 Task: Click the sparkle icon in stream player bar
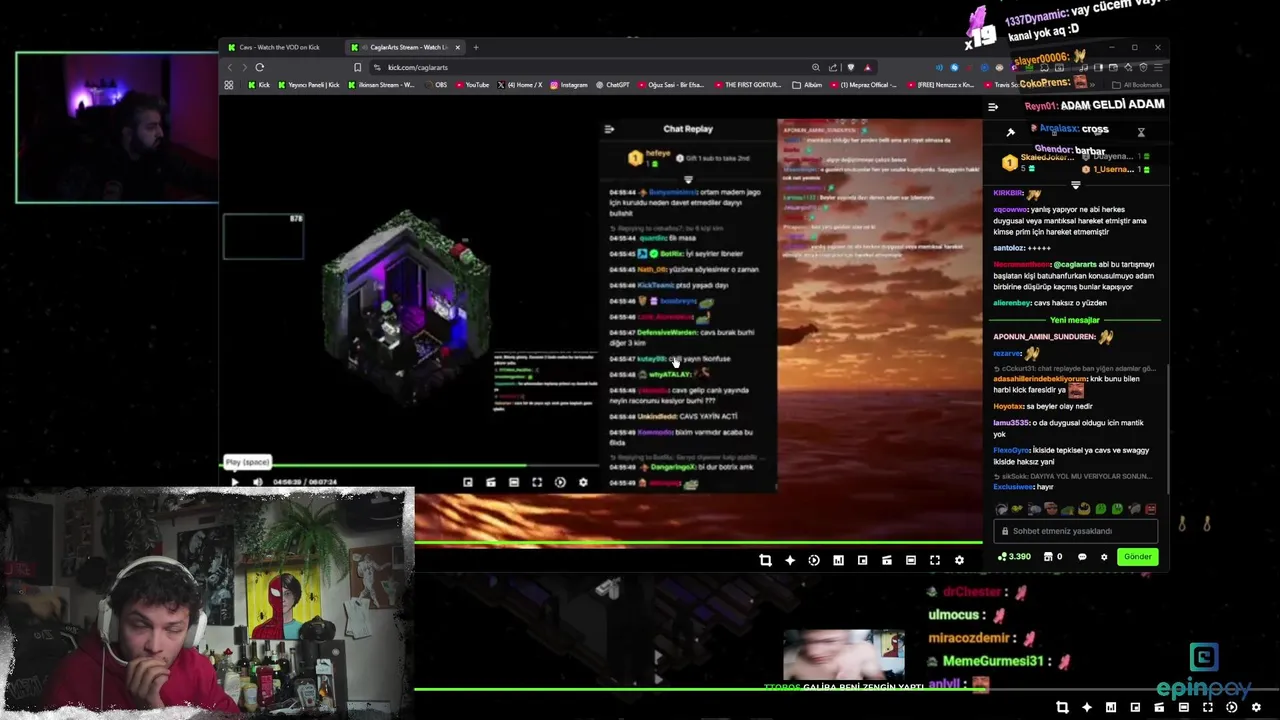pyautogui.click(x=790, y=561)
